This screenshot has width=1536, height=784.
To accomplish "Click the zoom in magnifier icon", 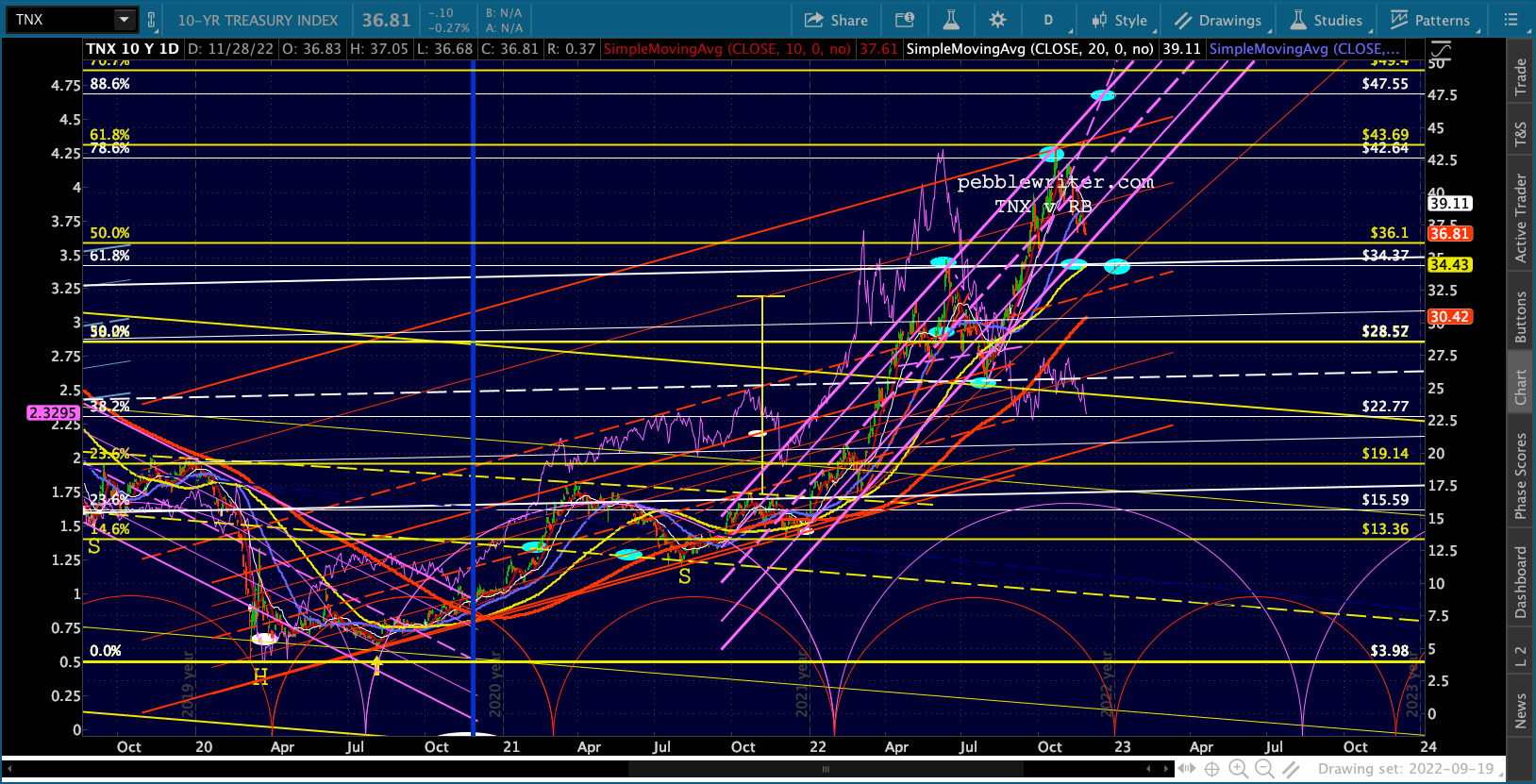I will [1238, 769].
